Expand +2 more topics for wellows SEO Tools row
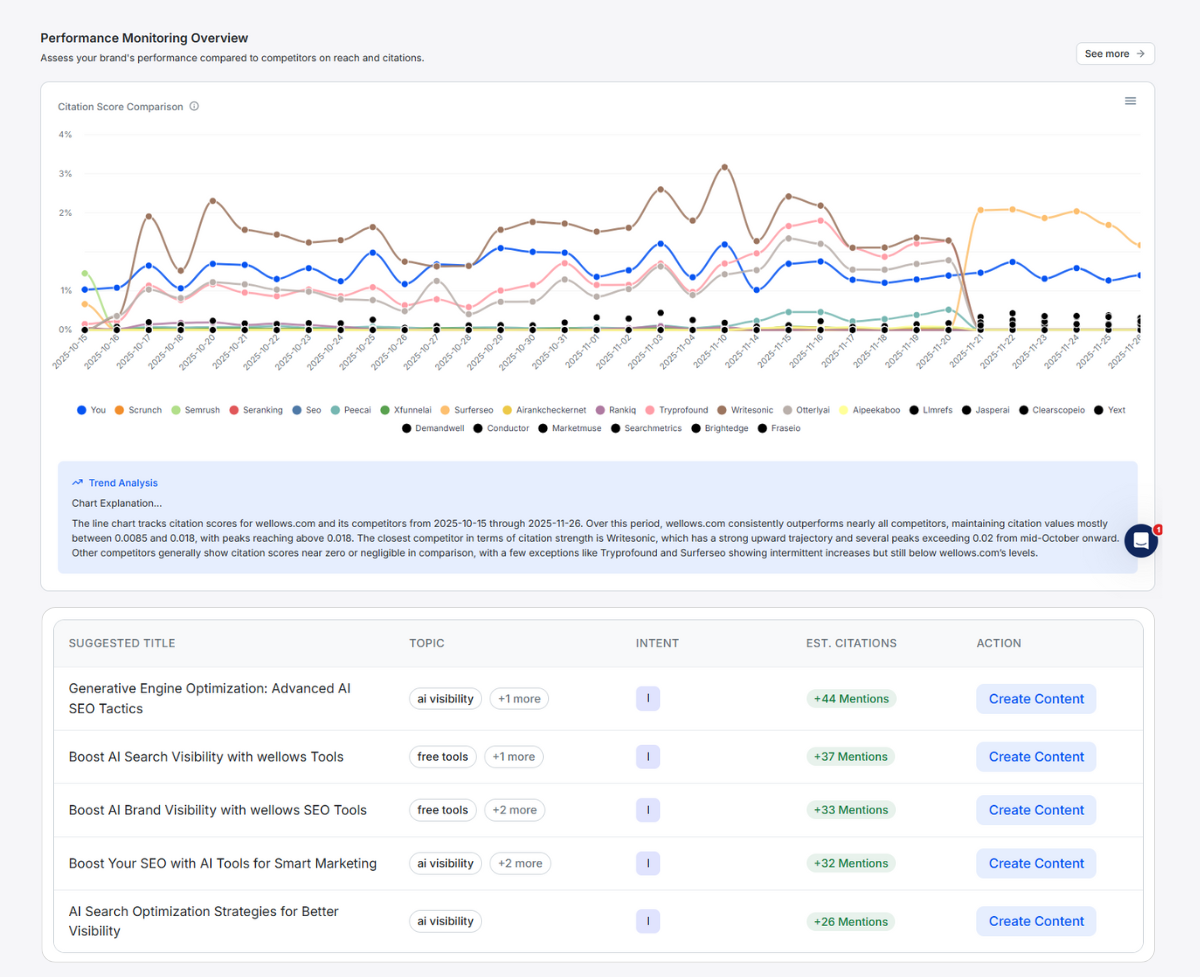The width and height of the screenshot is (1200, 977). [514, 810]
